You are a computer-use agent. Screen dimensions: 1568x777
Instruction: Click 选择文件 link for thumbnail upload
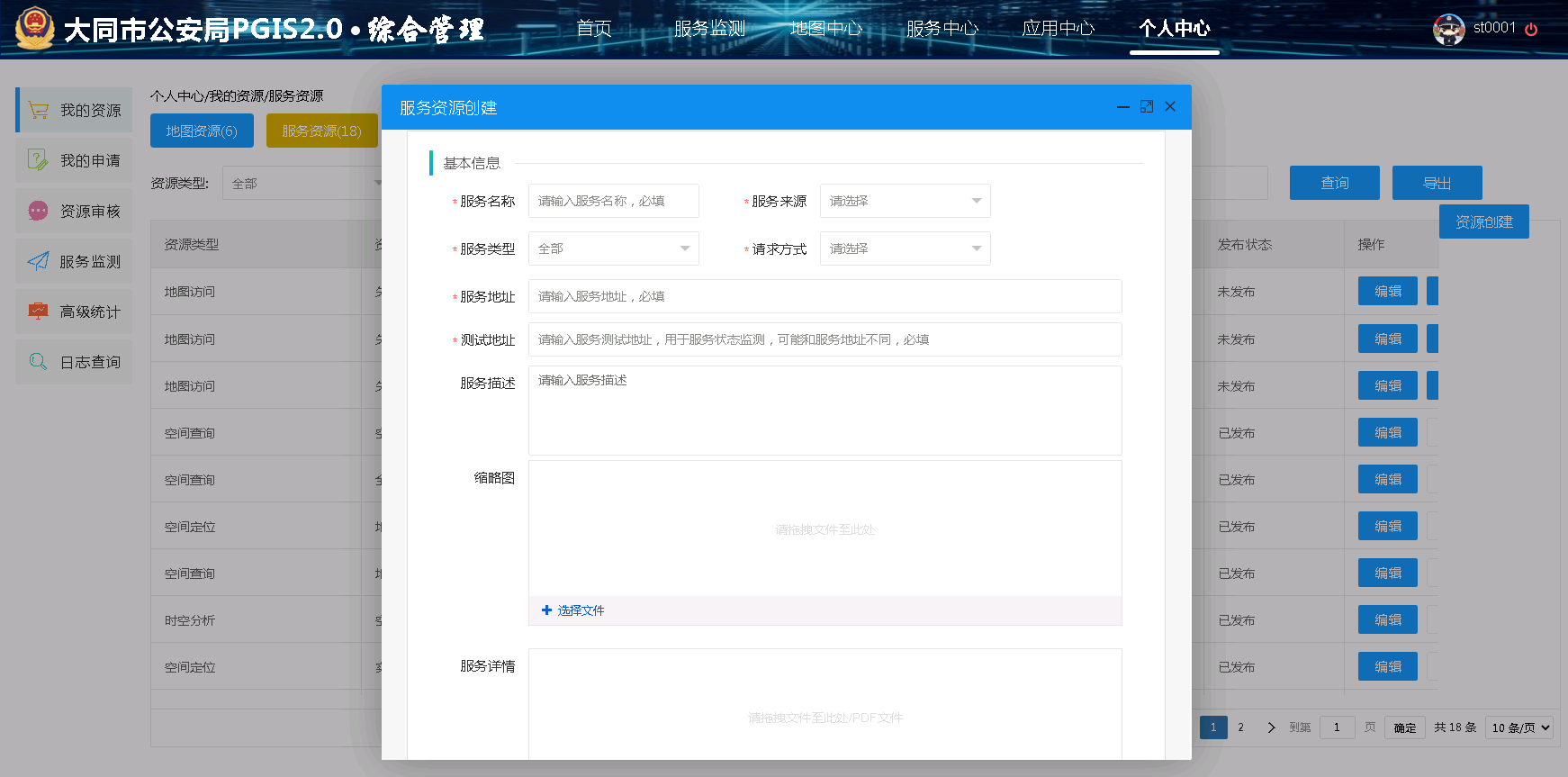tap(581, 610)
